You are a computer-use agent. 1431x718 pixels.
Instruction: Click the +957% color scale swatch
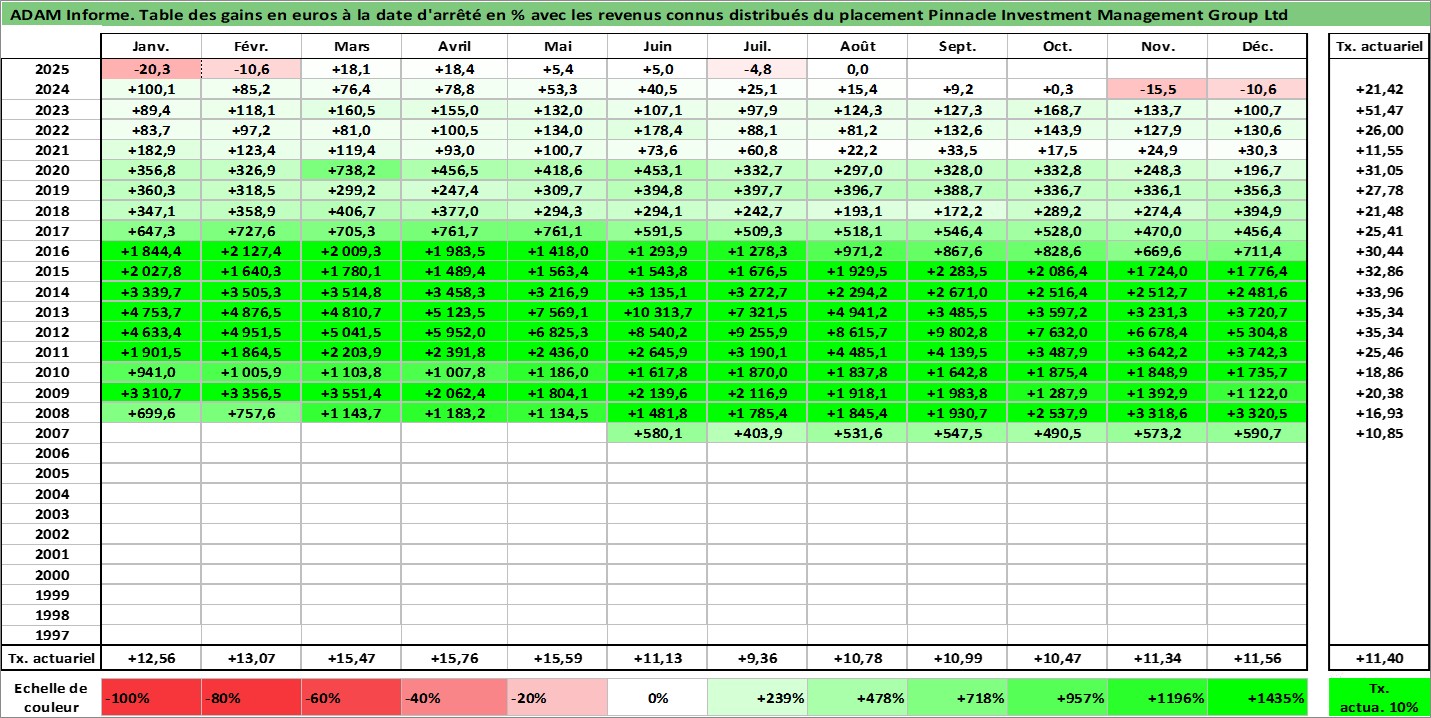coord(1058,698)
